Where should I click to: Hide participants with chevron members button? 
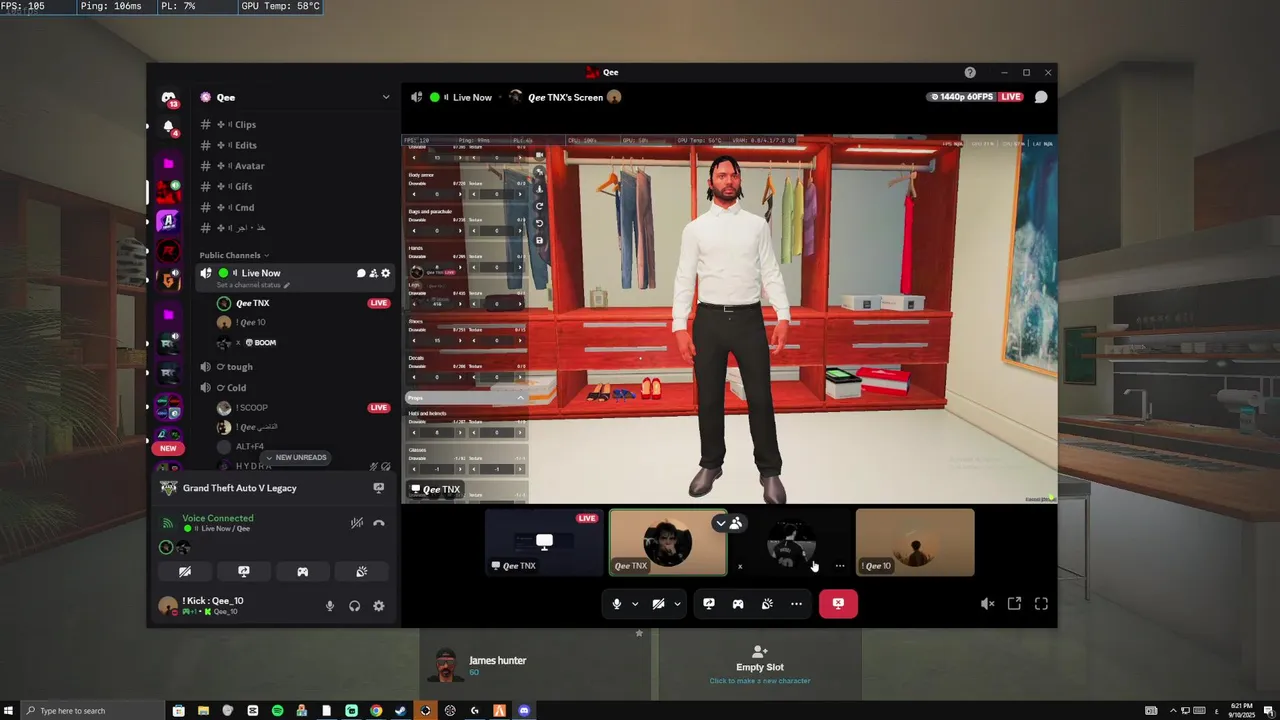click(x=728, y=523)
